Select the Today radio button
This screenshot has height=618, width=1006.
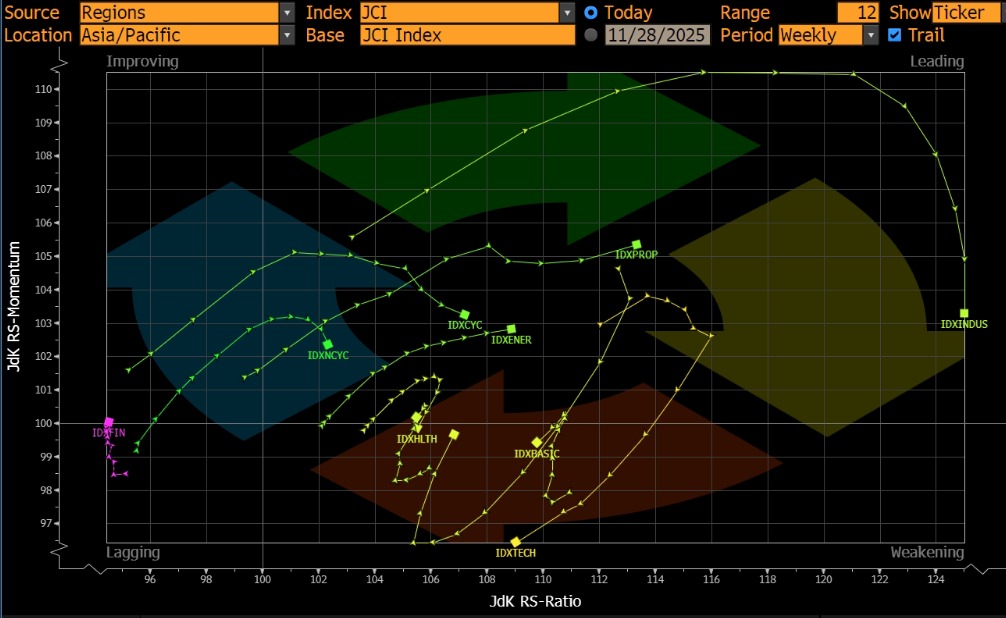591,13
